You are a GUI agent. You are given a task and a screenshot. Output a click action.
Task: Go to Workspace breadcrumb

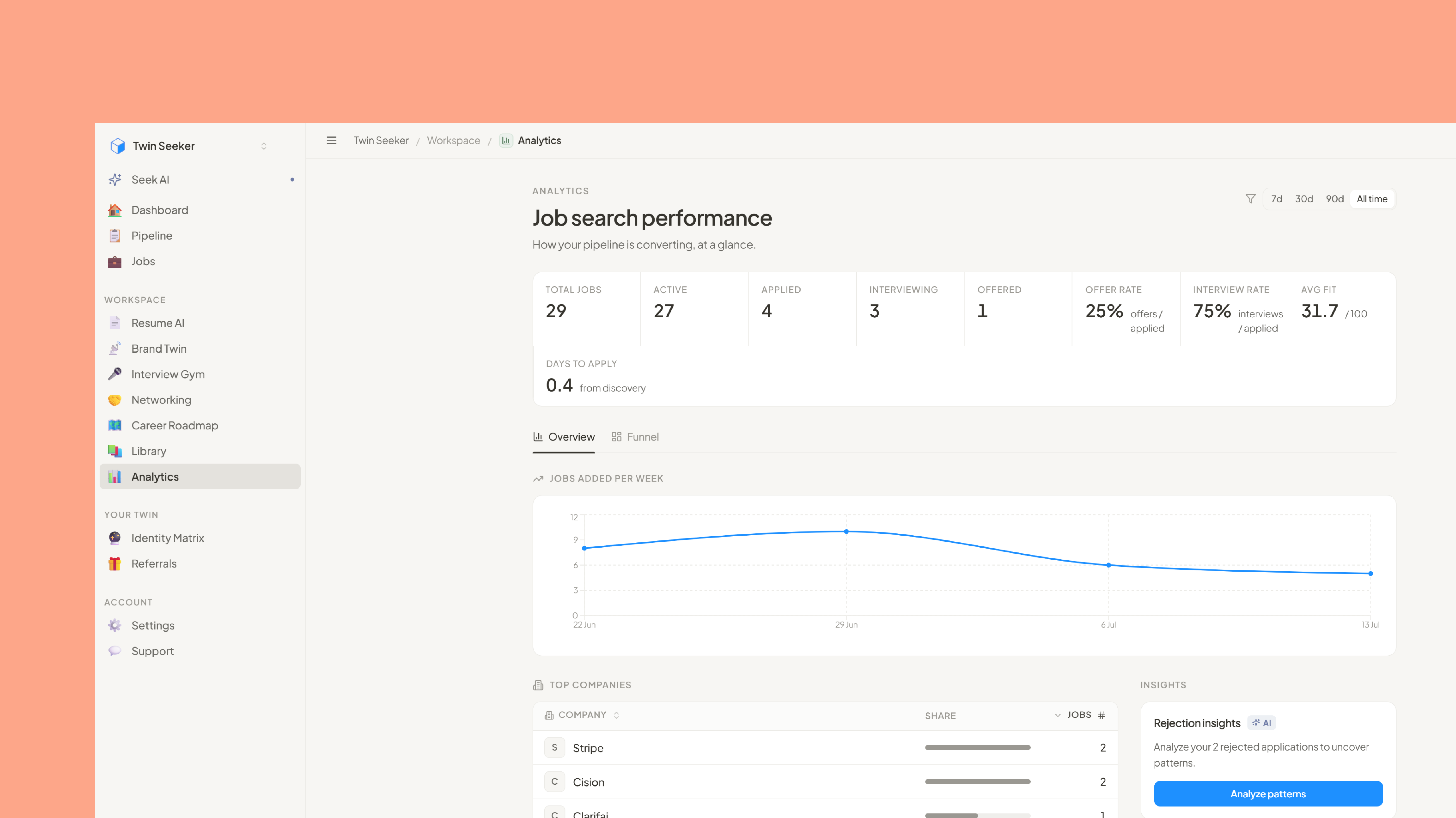[x=453, y=140]
